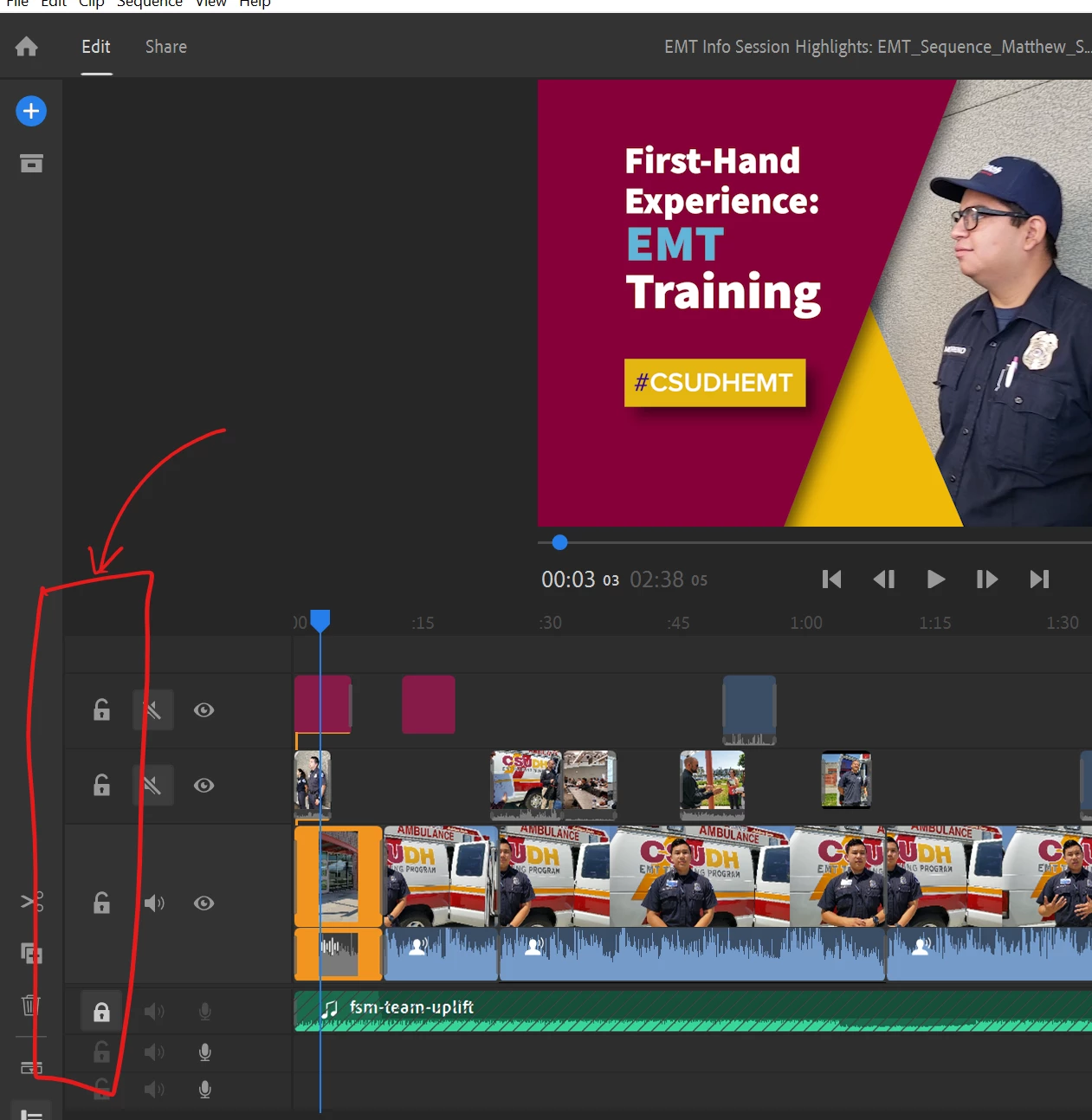Click the Duplicate clip icon
This screenshot has width=1092, height=1120.
tap(32, 954)
